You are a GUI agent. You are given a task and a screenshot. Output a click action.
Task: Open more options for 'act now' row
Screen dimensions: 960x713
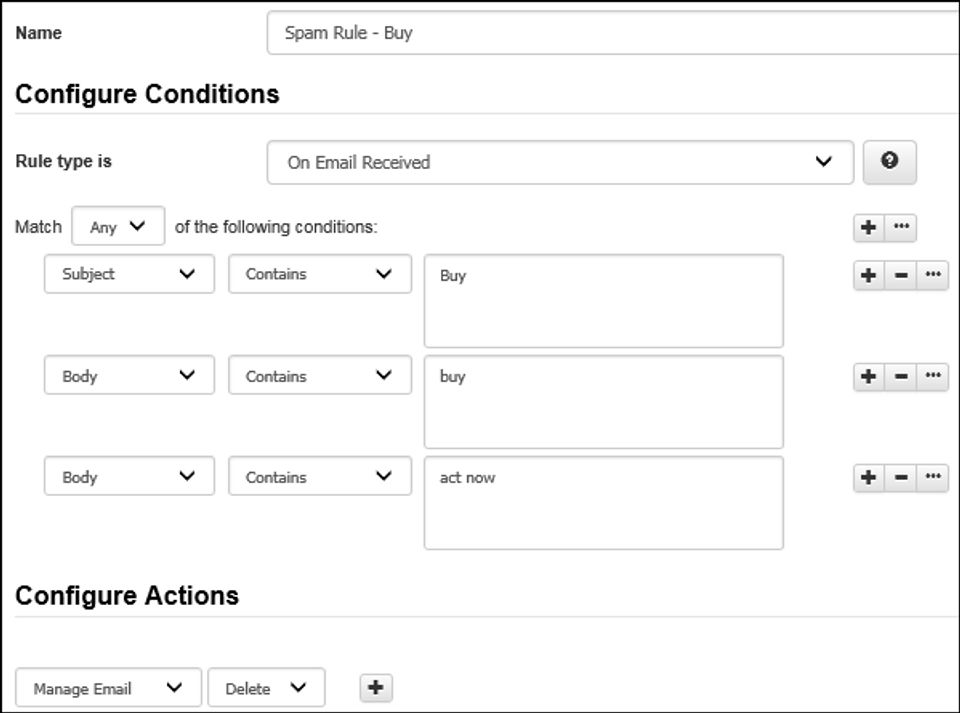click(x=933, y=477)
